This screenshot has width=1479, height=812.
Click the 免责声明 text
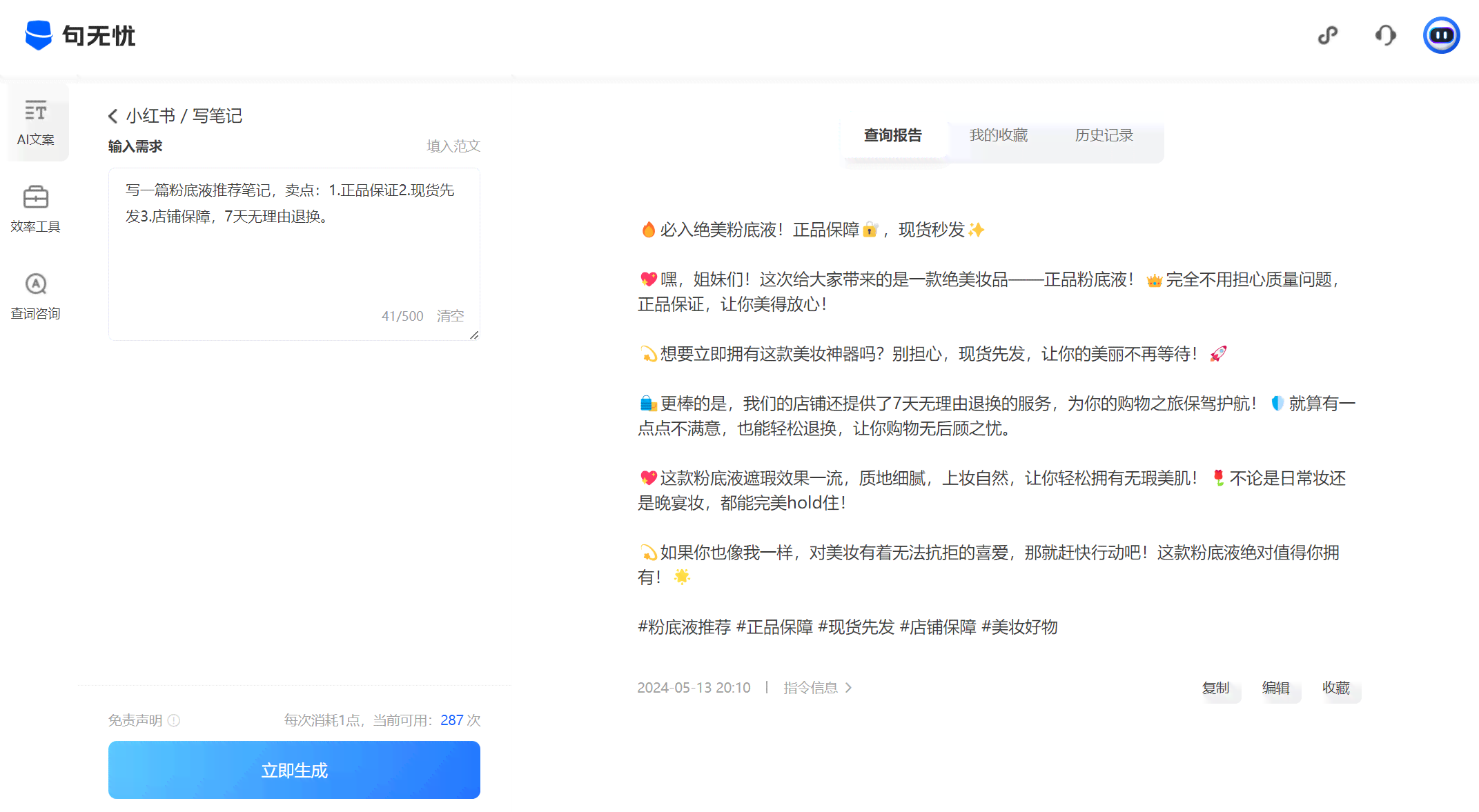135,720
